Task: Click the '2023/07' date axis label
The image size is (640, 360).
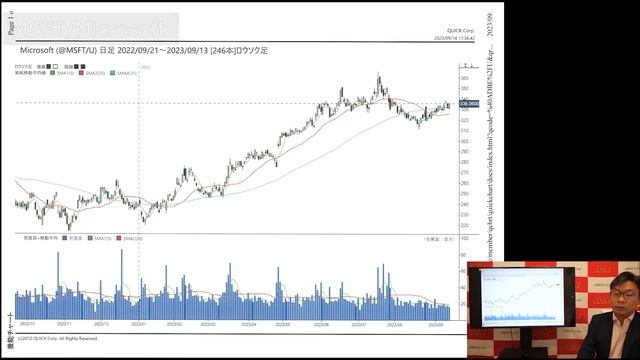Action: (359, 324)
